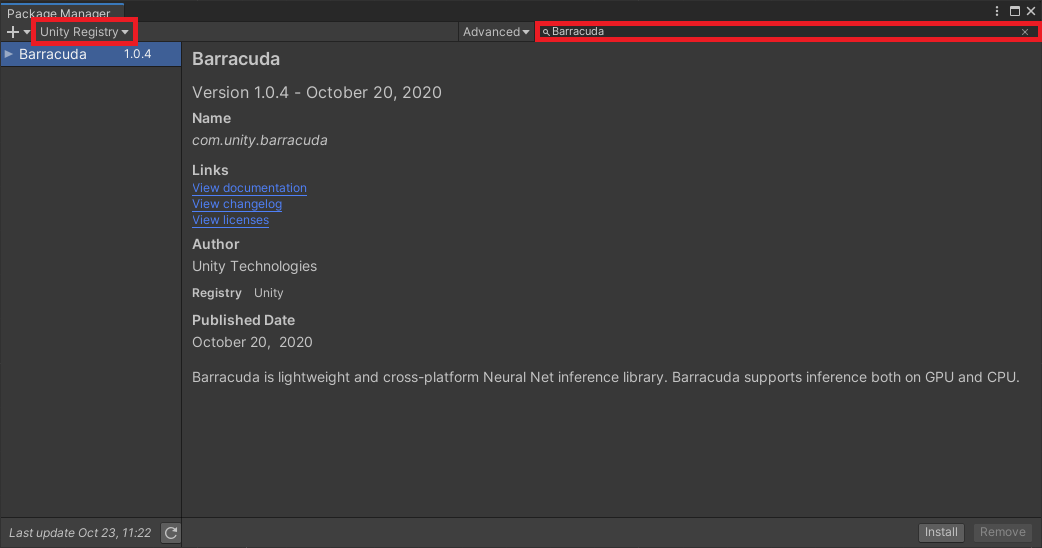Click the Unity Technologies author text
The width and height of the screenshot is (1042, 548).
(x=255, y=266)
